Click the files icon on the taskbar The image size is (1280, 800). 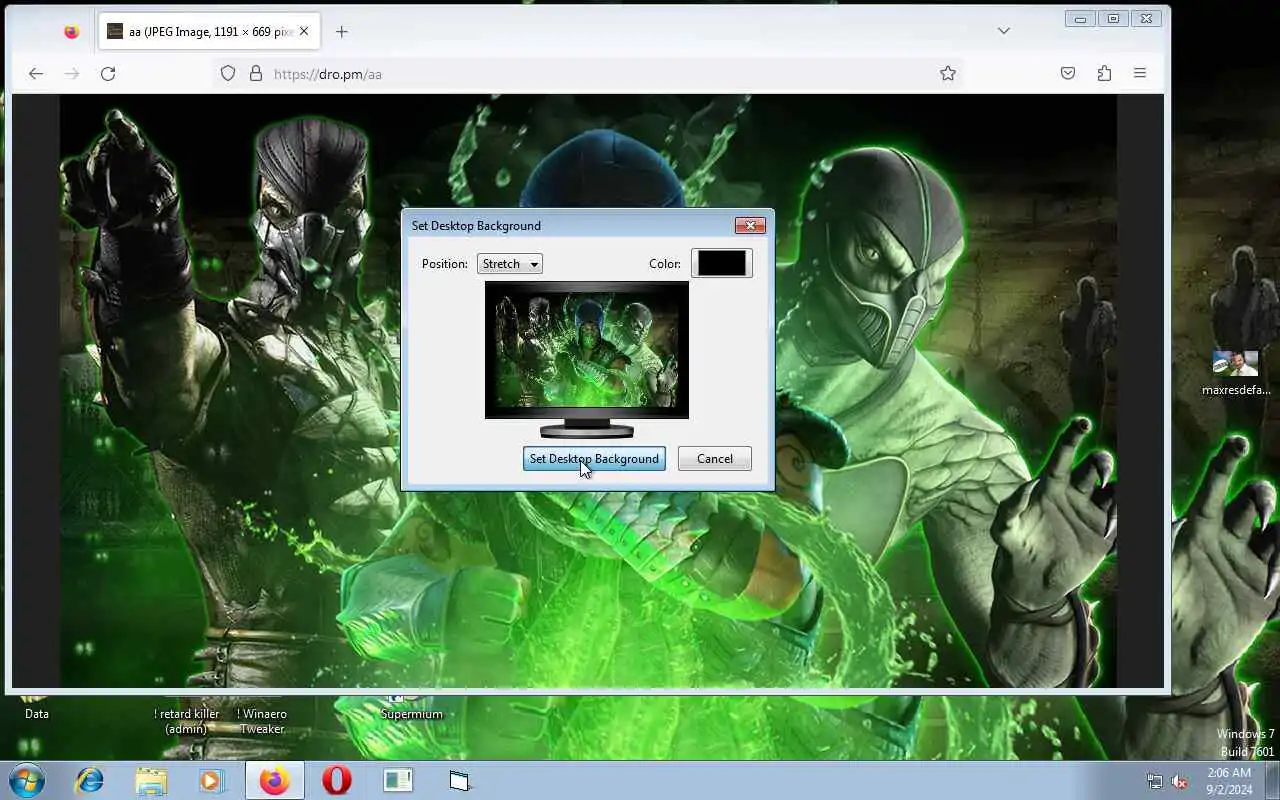(x=459, y=780)
